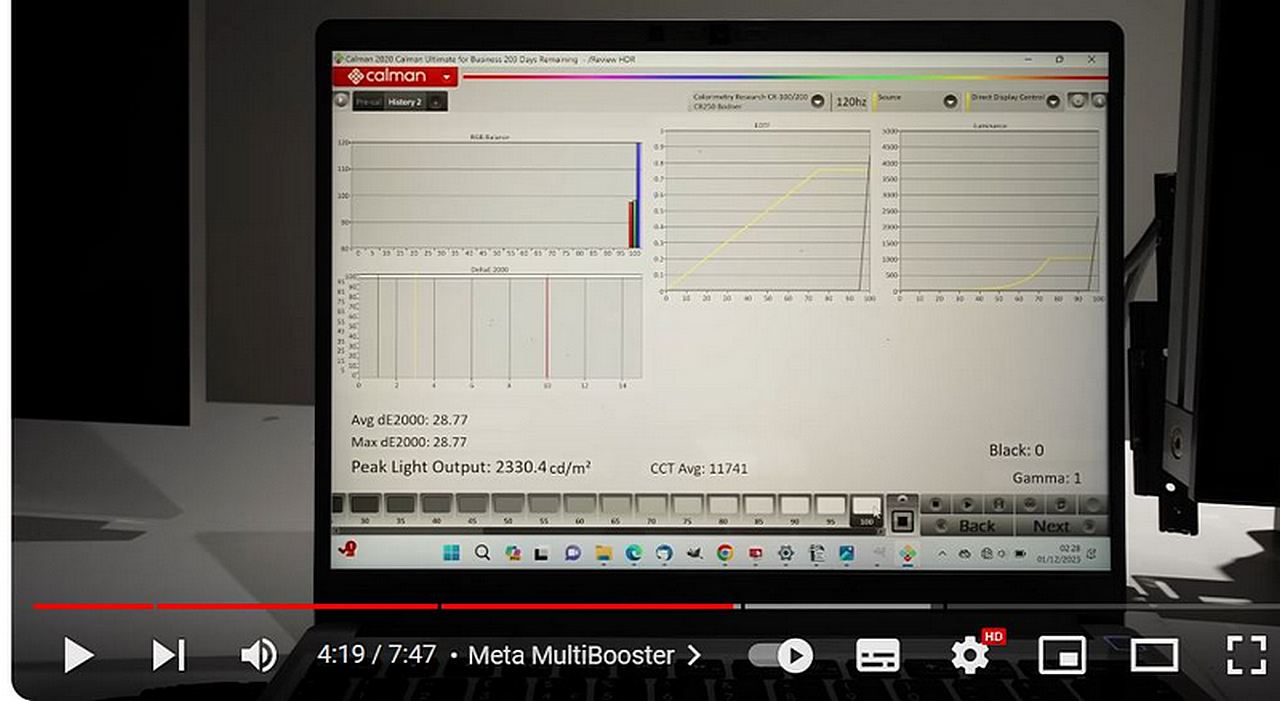1280x701 pixels.
Task: Enter full screen mode
Action: pyautogui.click(x=1246, y=656)
